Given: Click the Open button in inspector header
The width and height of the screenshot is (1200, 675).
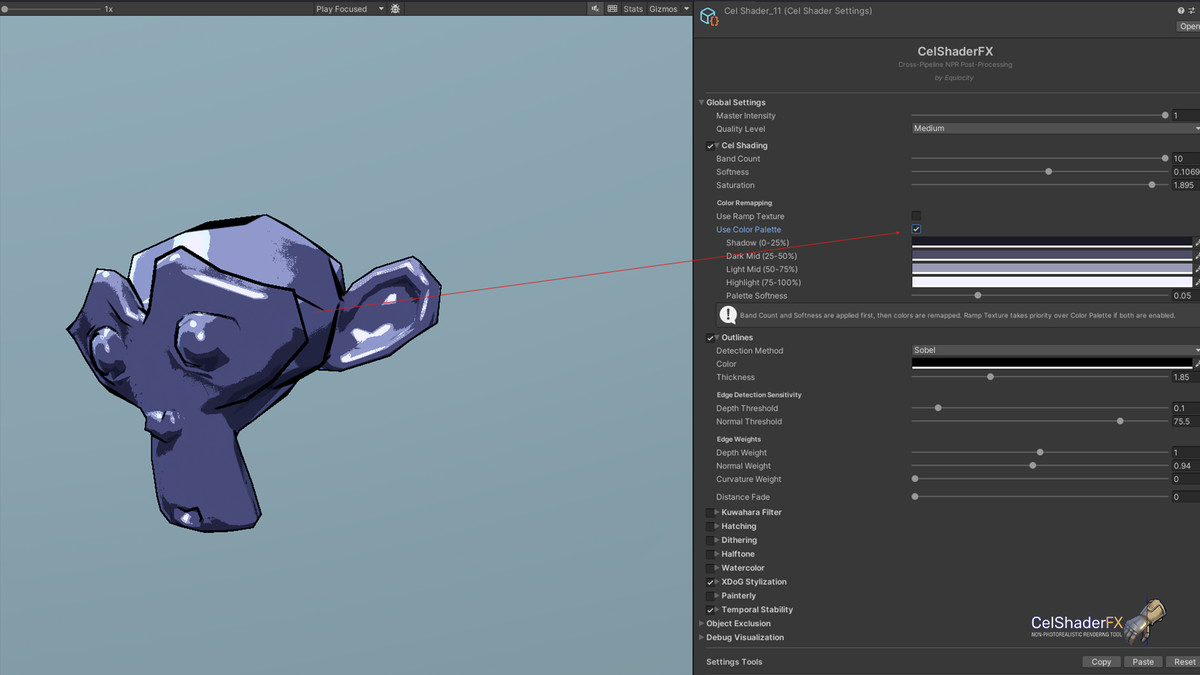Looking at the screenshot, I should (x=1188, y=27).
